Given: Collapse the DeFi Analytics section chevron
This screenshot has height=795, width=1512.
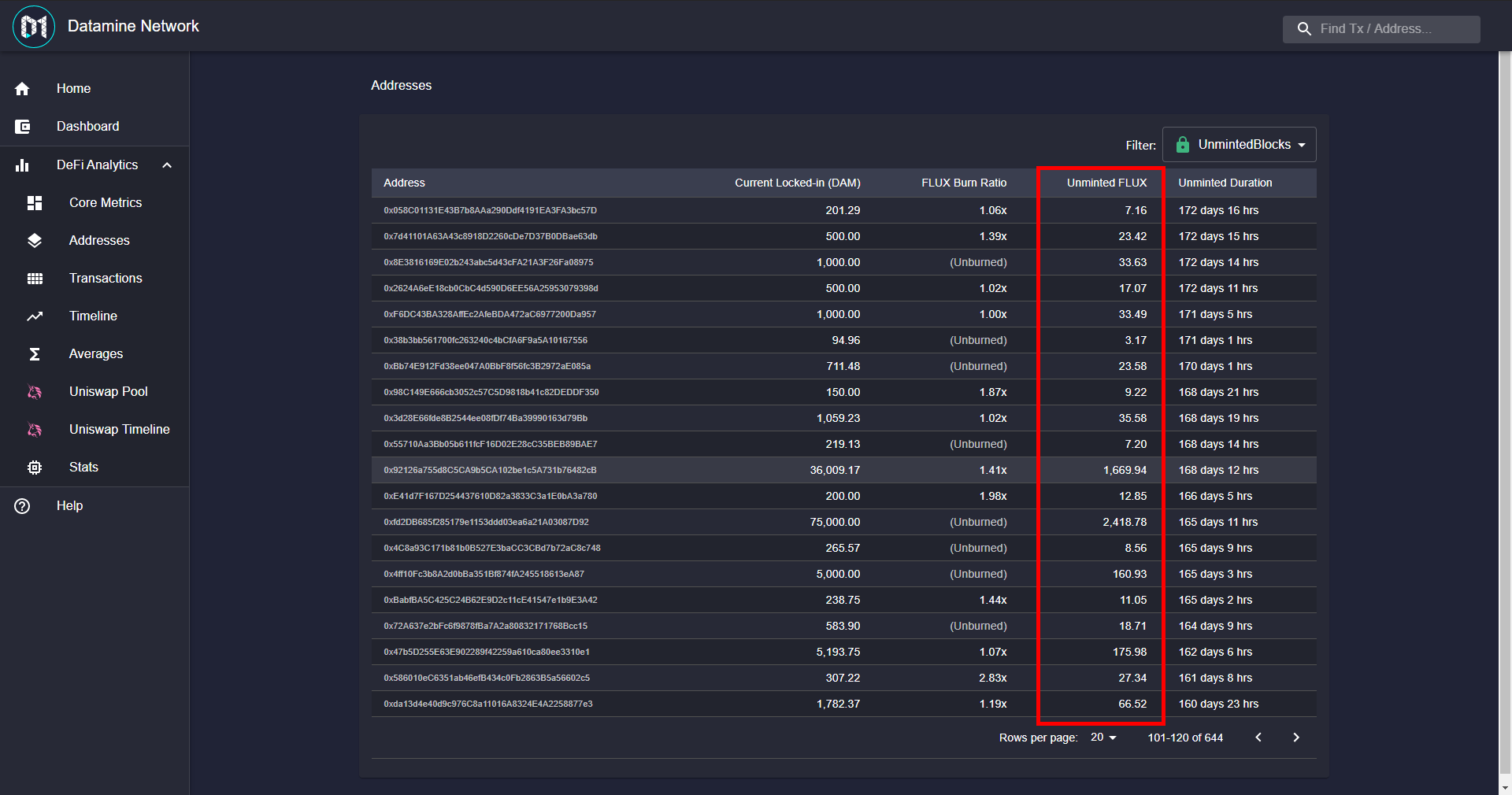Looking at the screenshot, I should [x=167, y=165].
